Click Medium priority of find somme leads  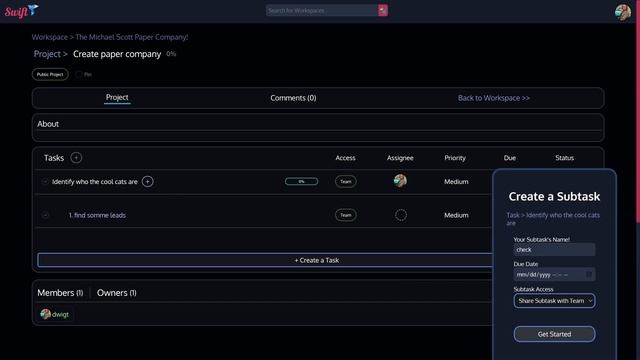pos(456,215)
